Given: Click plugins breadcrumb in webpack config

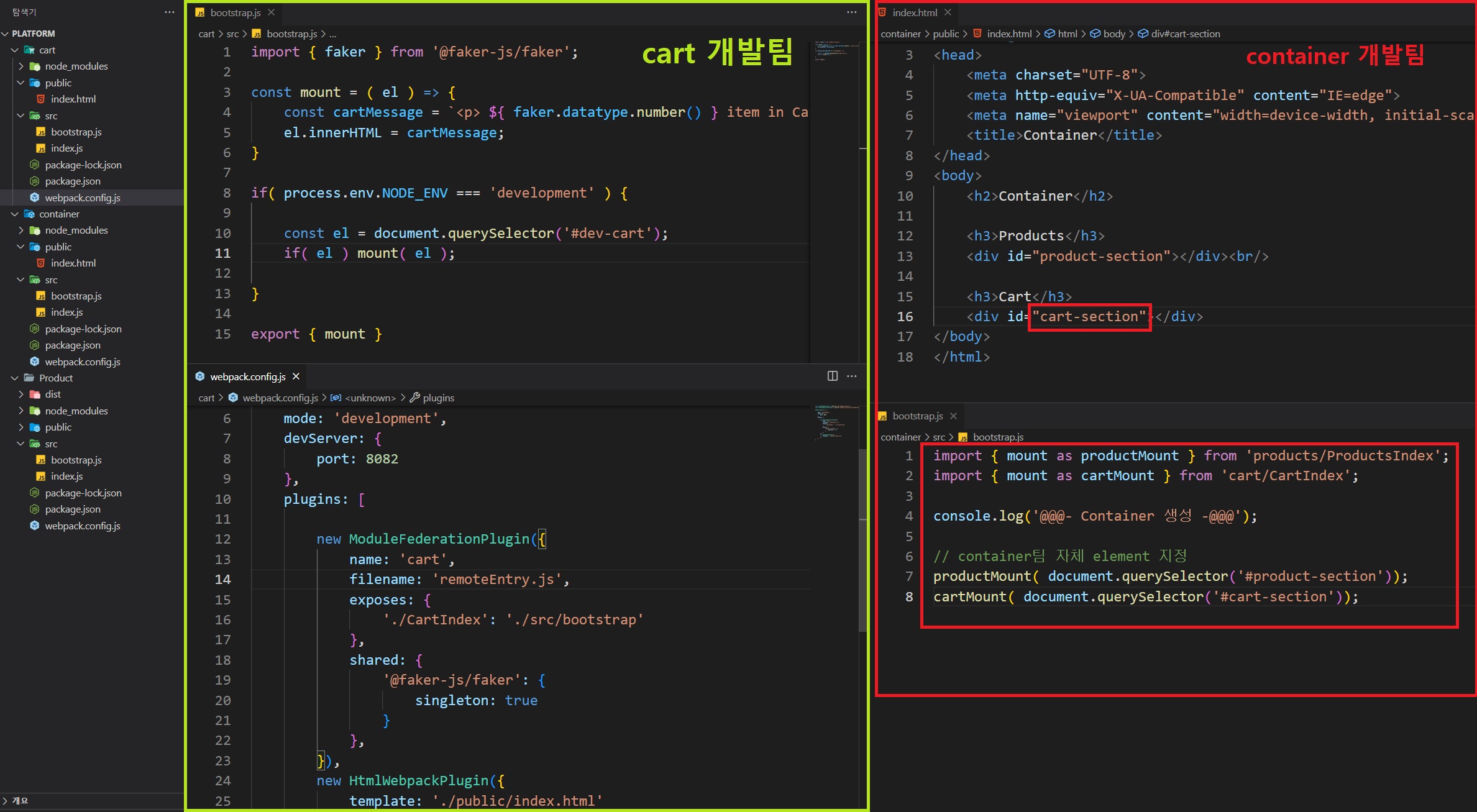Looking at the screenshot, I should click(438, 398).
